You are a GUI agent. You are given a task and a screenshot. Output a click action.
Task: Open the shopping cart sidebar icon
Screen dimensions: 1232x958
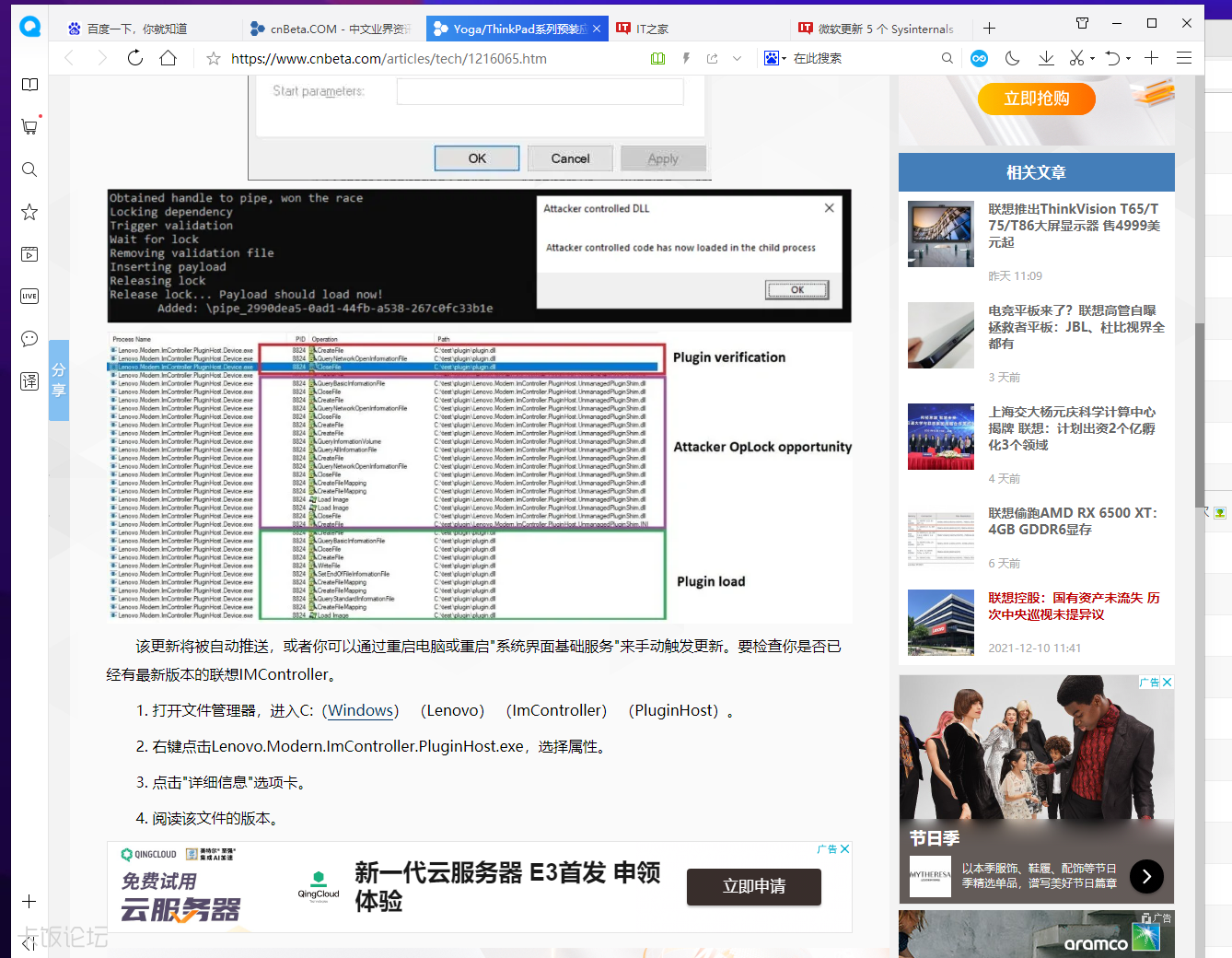coord(29,127)
